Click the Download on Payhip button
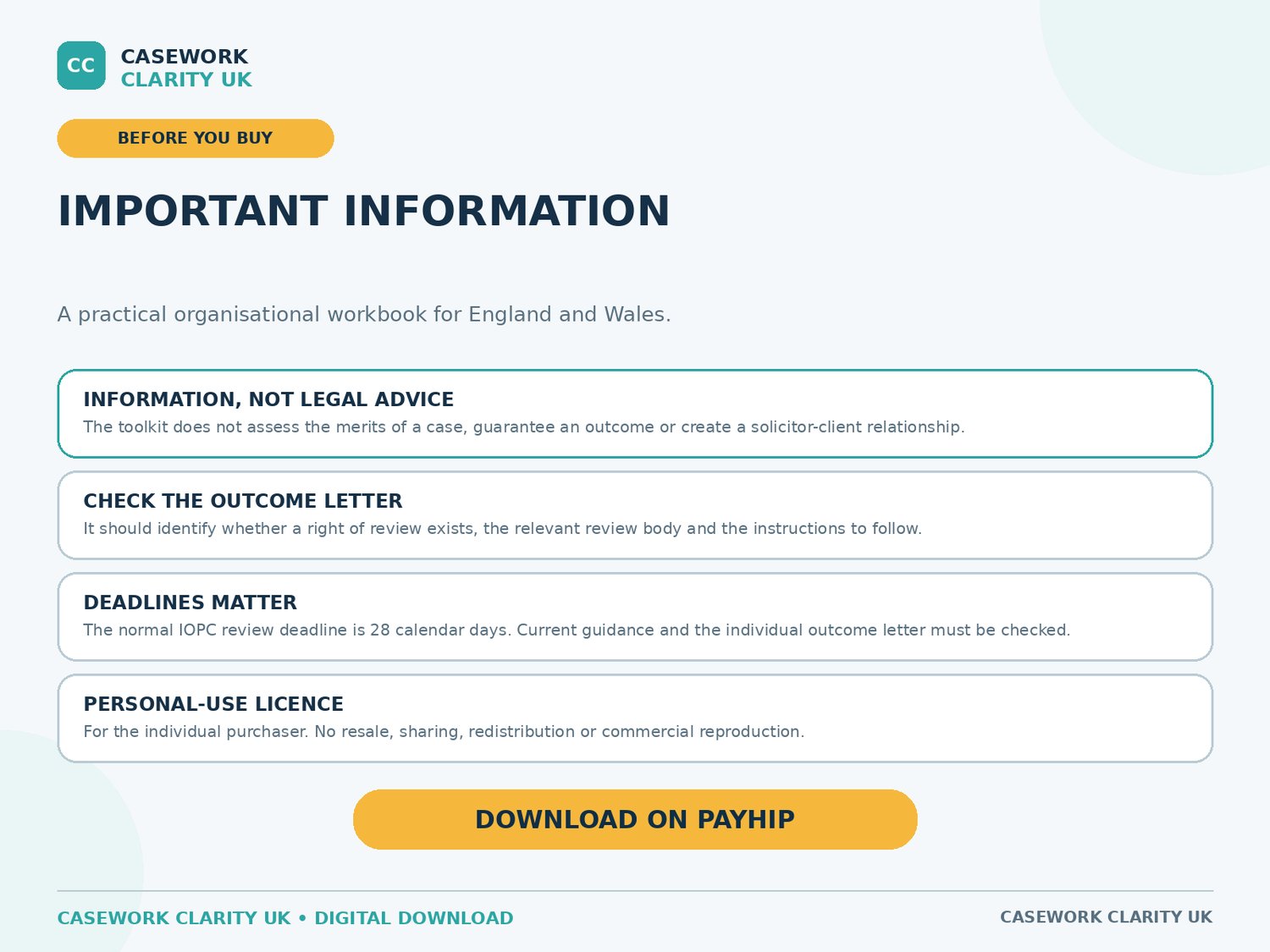The image size is (1270, 952). point(635,819)
